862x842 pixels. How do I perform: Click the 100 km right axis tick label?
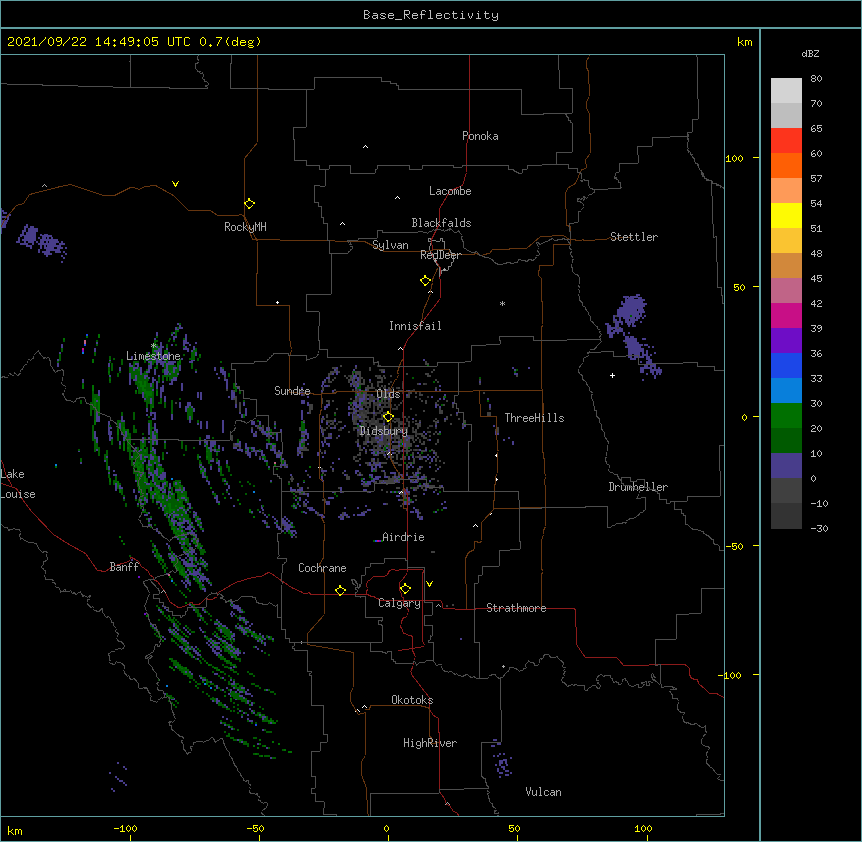coord(734,158)
